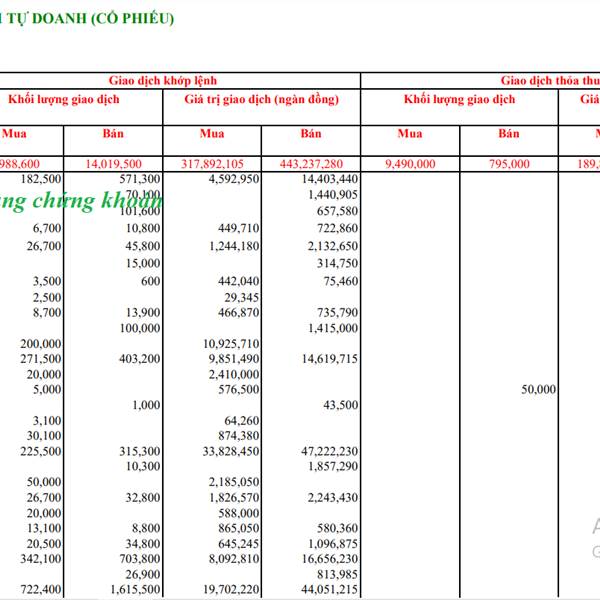Click cell 47,222,230

(330, 451)
